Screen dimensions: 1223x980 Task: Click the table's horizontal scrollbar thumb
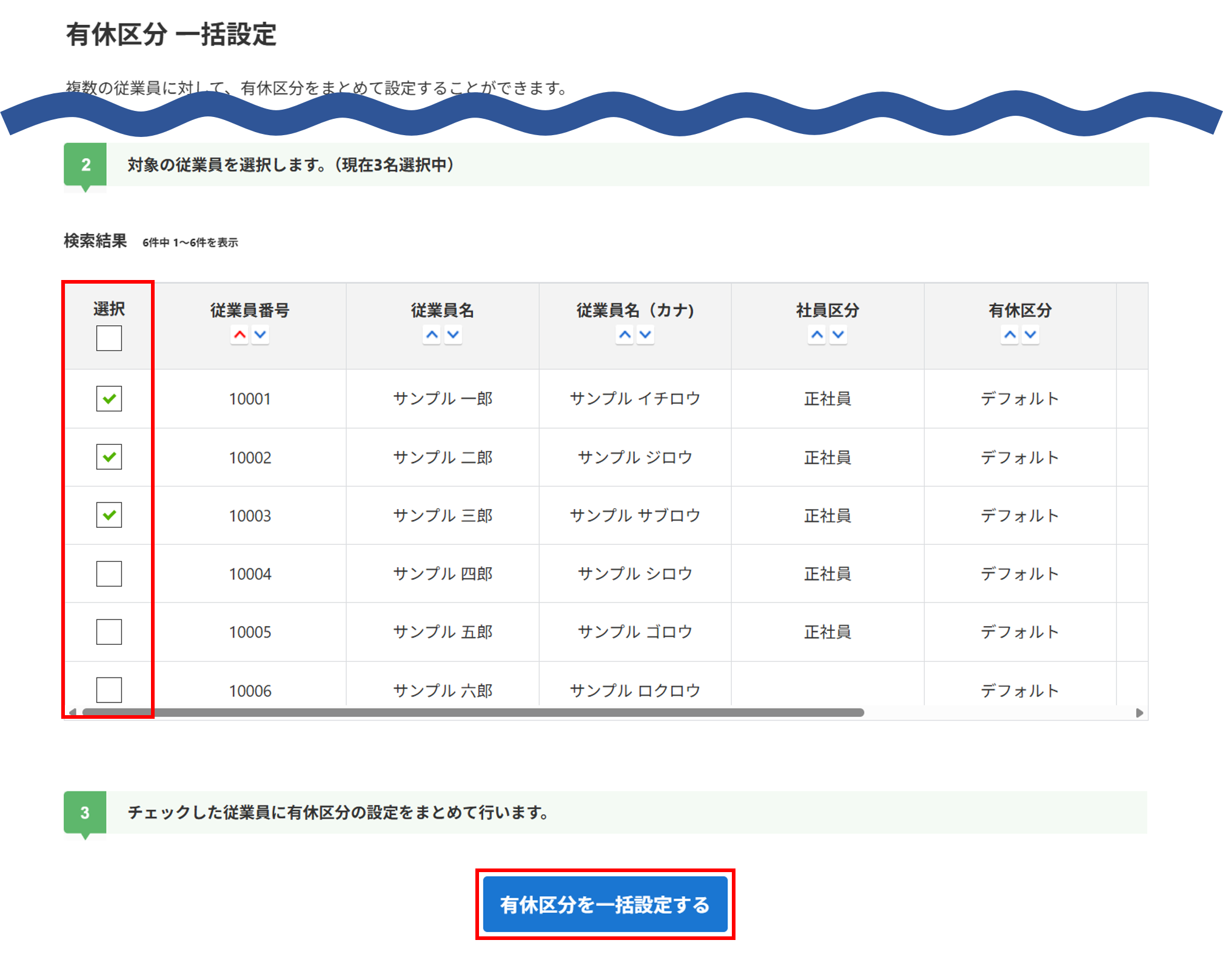[473, 713]
